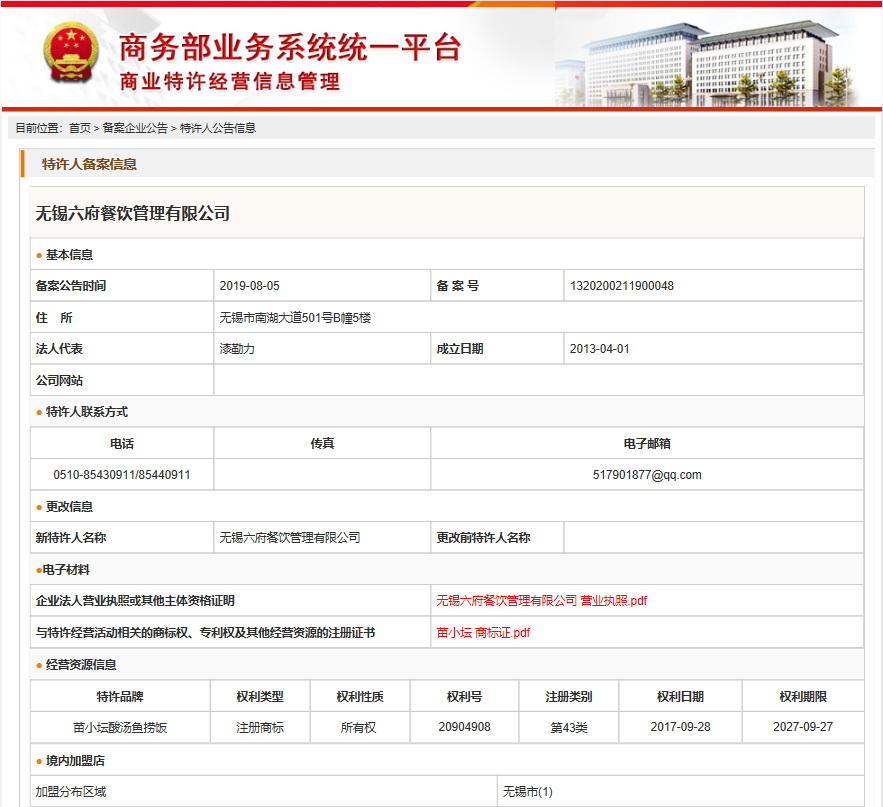Click the 传真 column header
The width and height of the screenshot is (883, 807).
322,444
